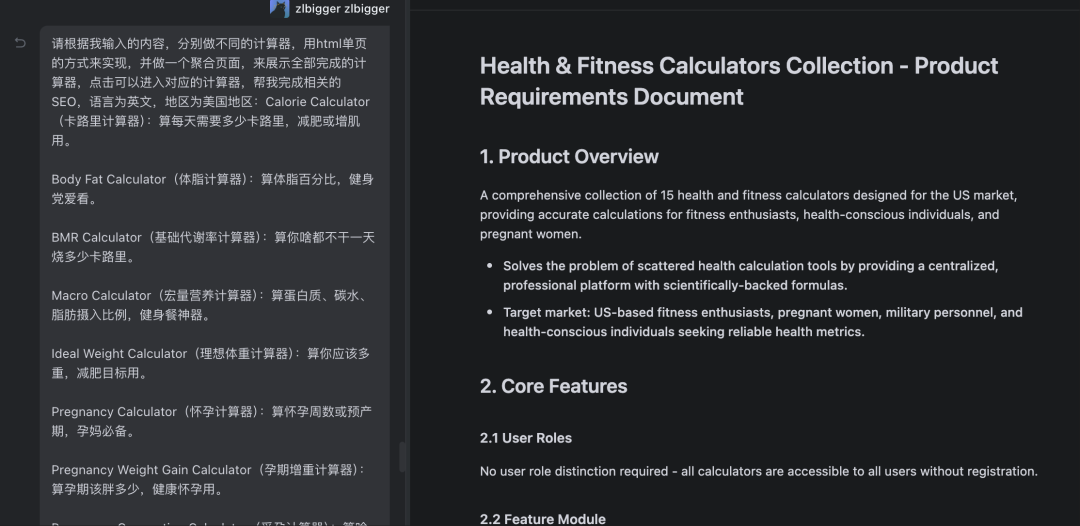
Task: Click the document title heading
Action: pyautogui.click(x=738, y=81)
